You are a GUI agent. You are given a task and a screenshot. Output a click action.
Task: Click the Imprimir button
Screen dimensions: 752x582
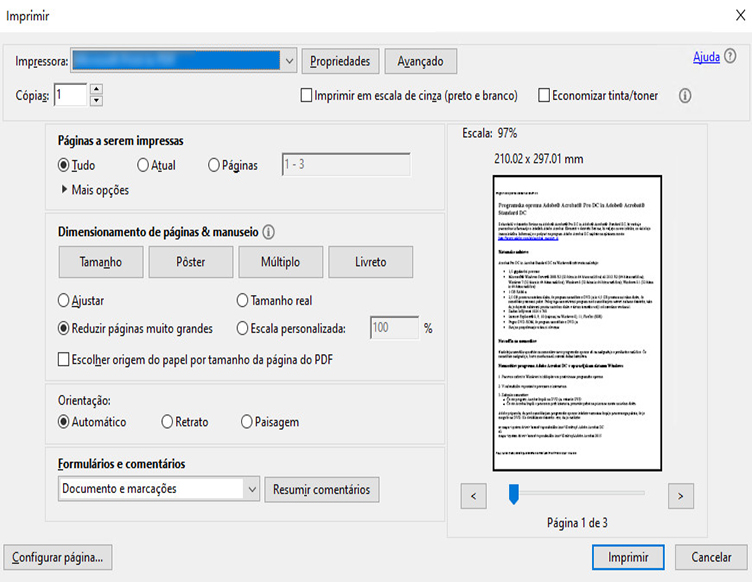click(628, 557)
